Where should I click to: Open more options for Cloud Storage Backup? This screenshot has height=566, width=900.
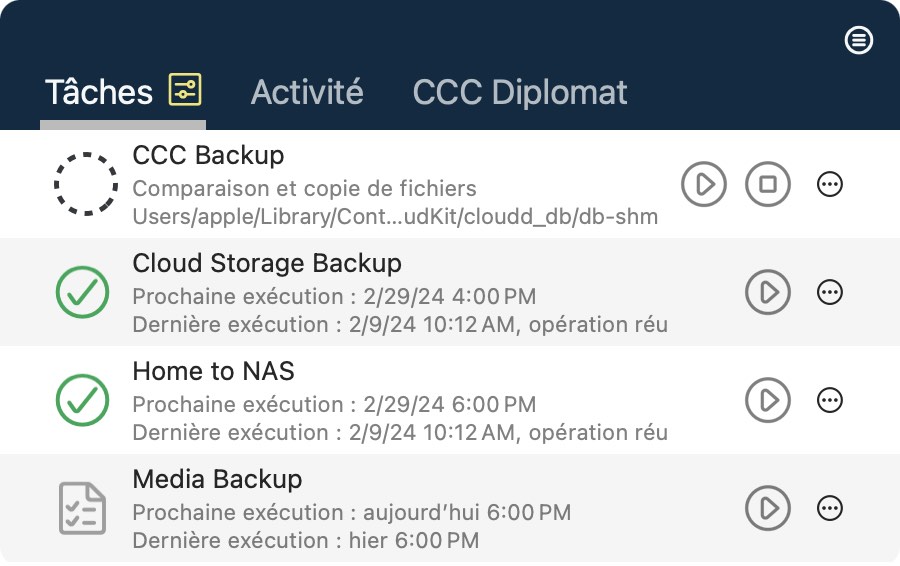829,292
